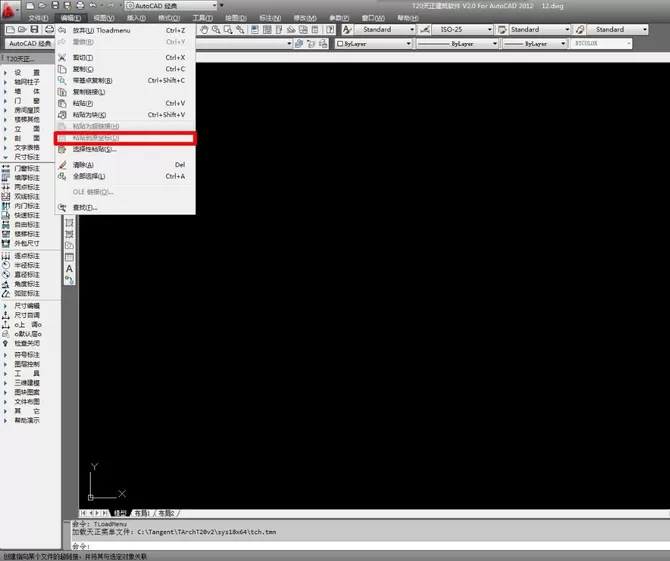670x561 pixels.
Task: Choose 带基点复制 in the Edit menu
Action: point(126,81)
